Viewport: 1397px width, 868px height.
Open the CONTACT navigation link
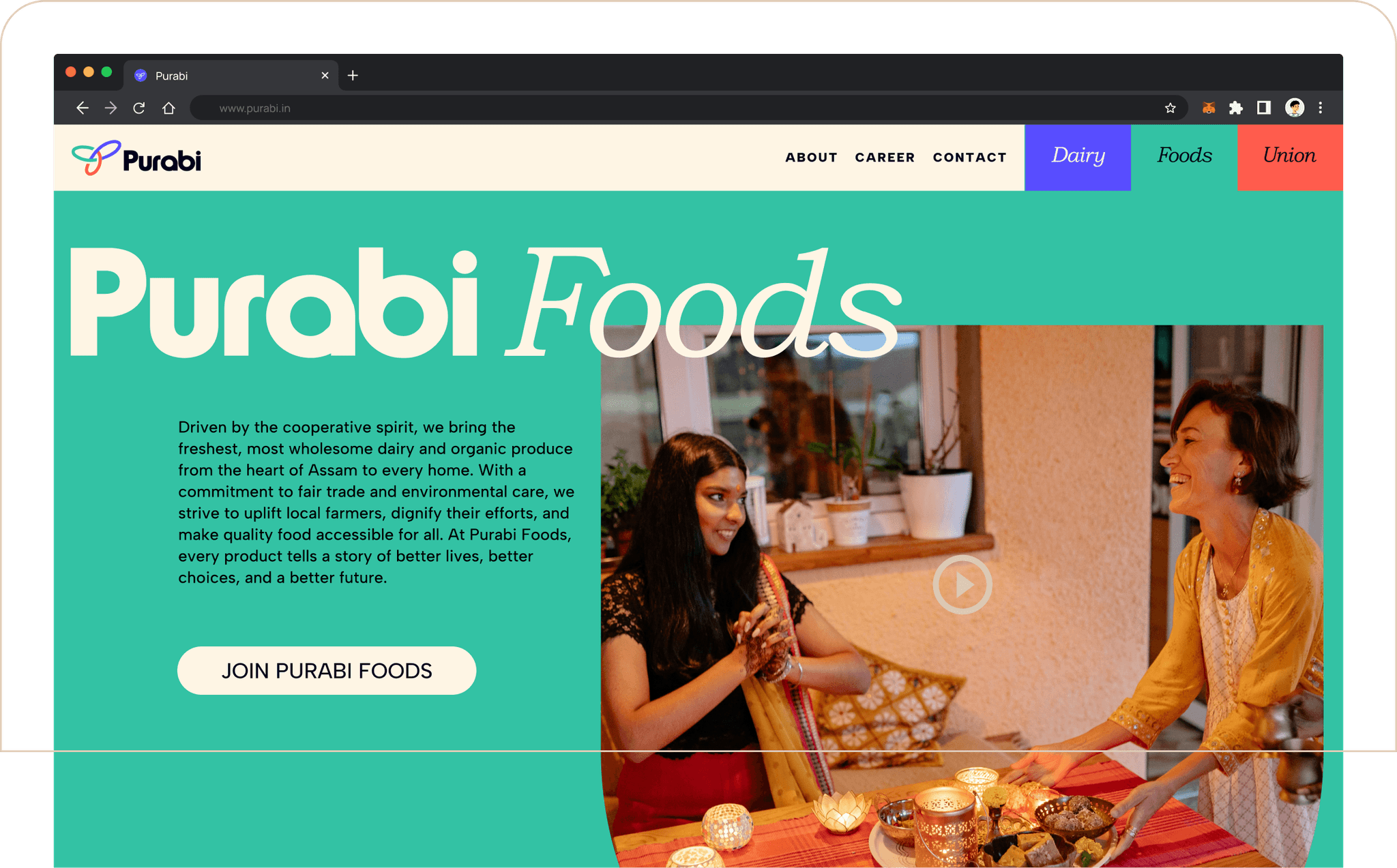(969, 158)
